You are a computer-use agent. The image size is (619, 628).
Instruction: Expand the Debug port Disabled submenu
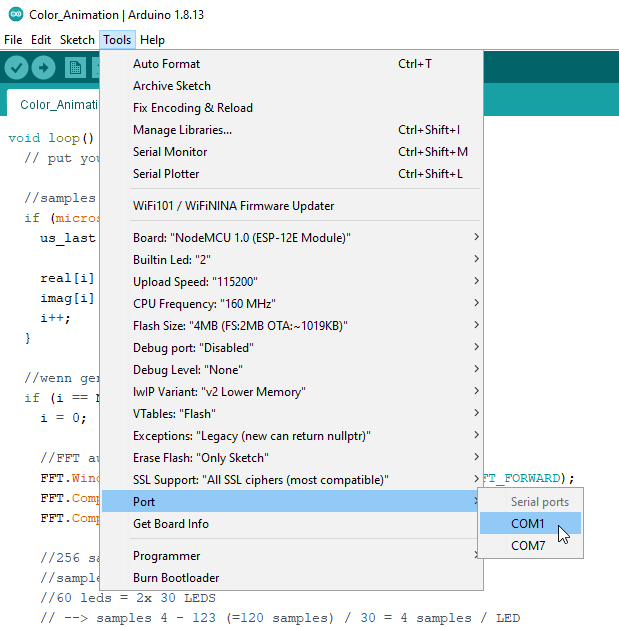pyautogui.click(x=291, y=348)
